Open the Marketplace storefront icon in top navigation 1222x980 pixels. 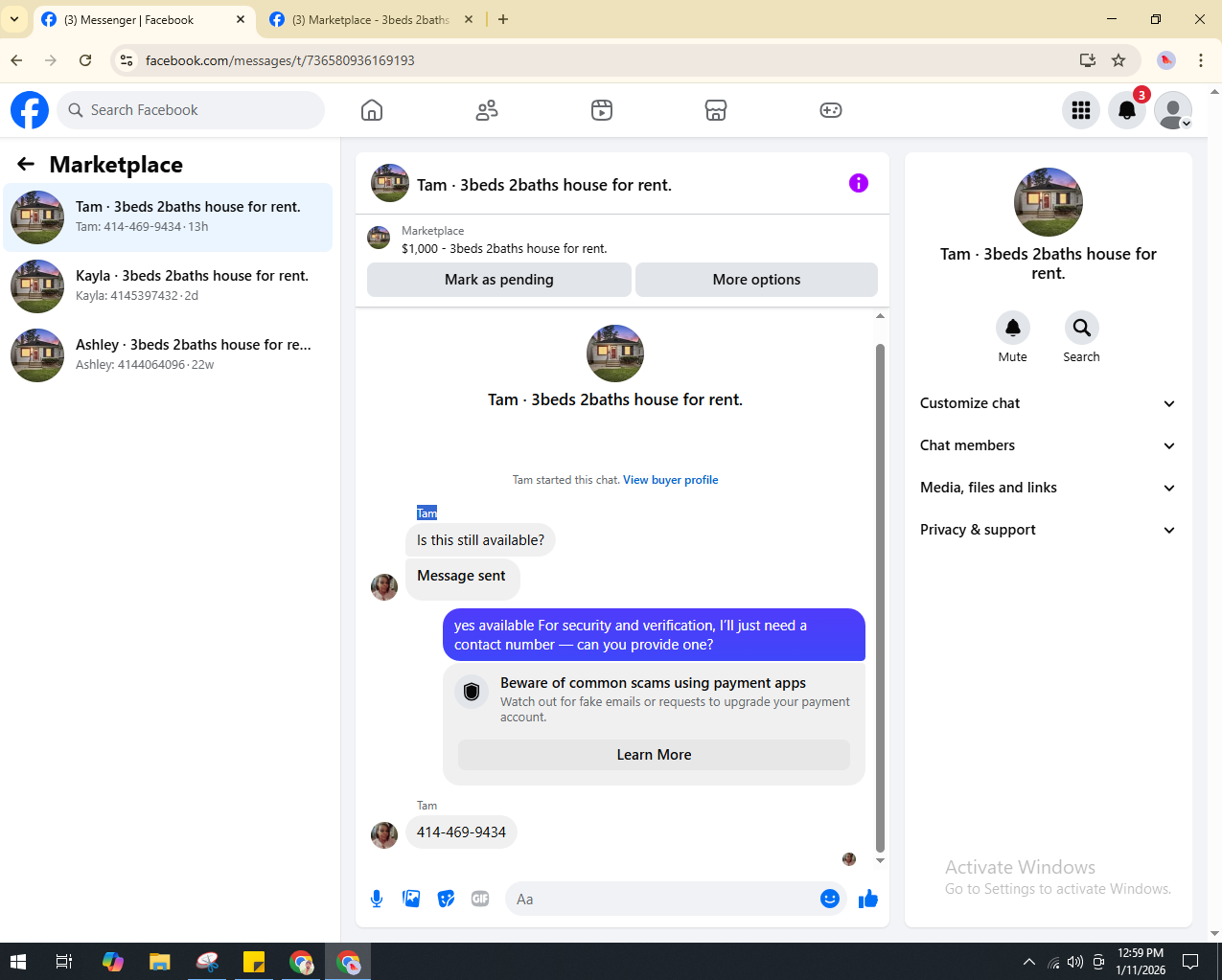(716, 110)
